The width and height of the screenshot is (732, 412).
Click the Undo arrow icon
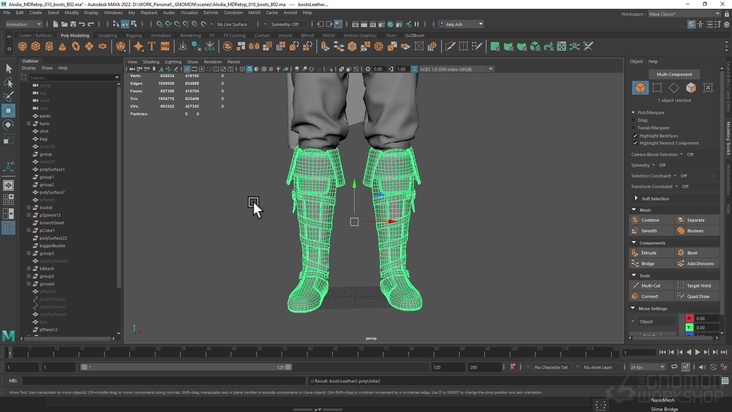pyautogui.click(x=82, y=24)
